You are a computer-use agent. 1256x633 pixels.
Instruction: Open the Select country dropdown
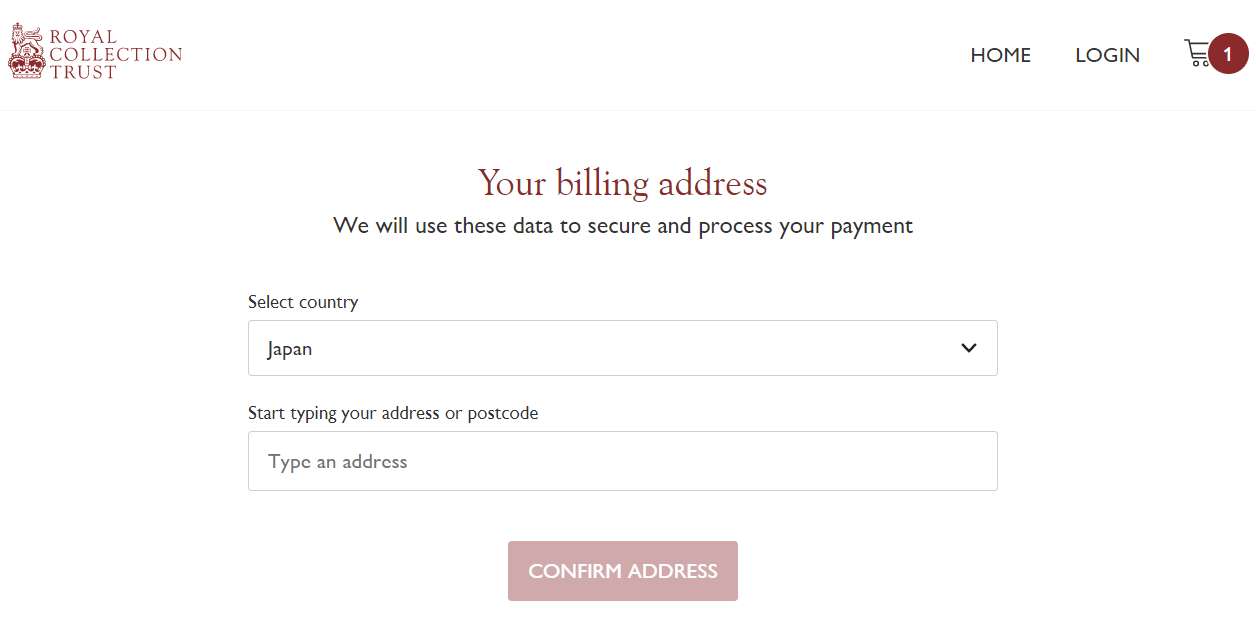point(622,348)
